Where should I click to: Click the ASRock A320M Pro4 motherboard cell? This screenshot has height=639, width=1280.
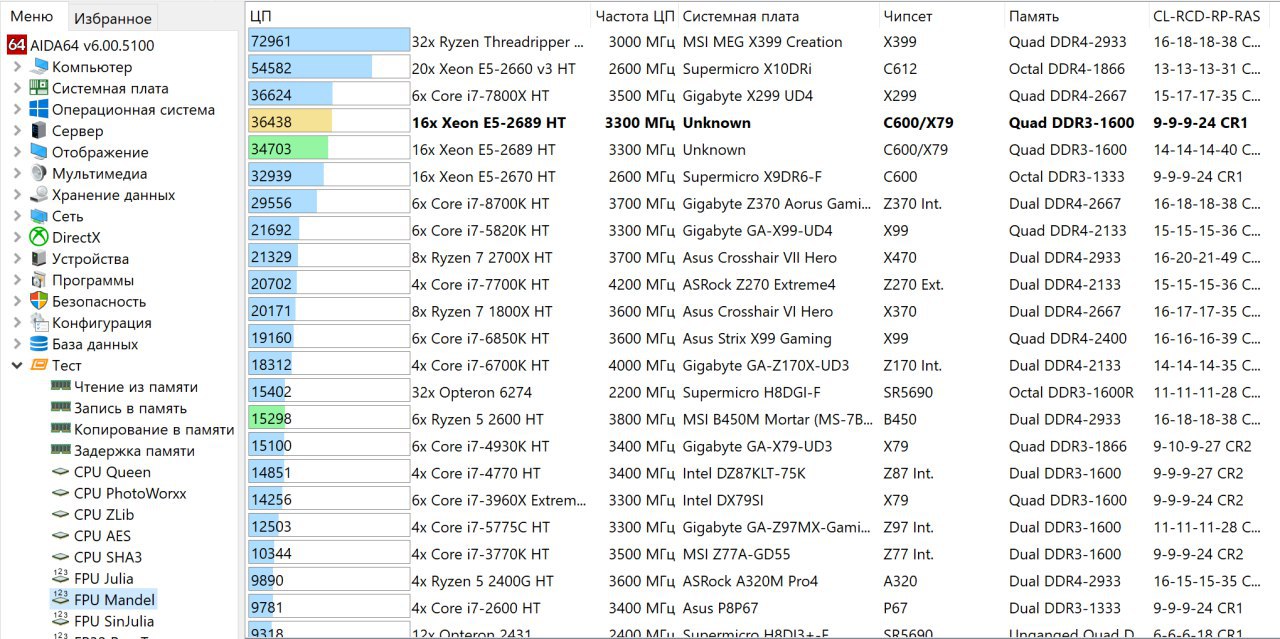(x=750, y=581)
